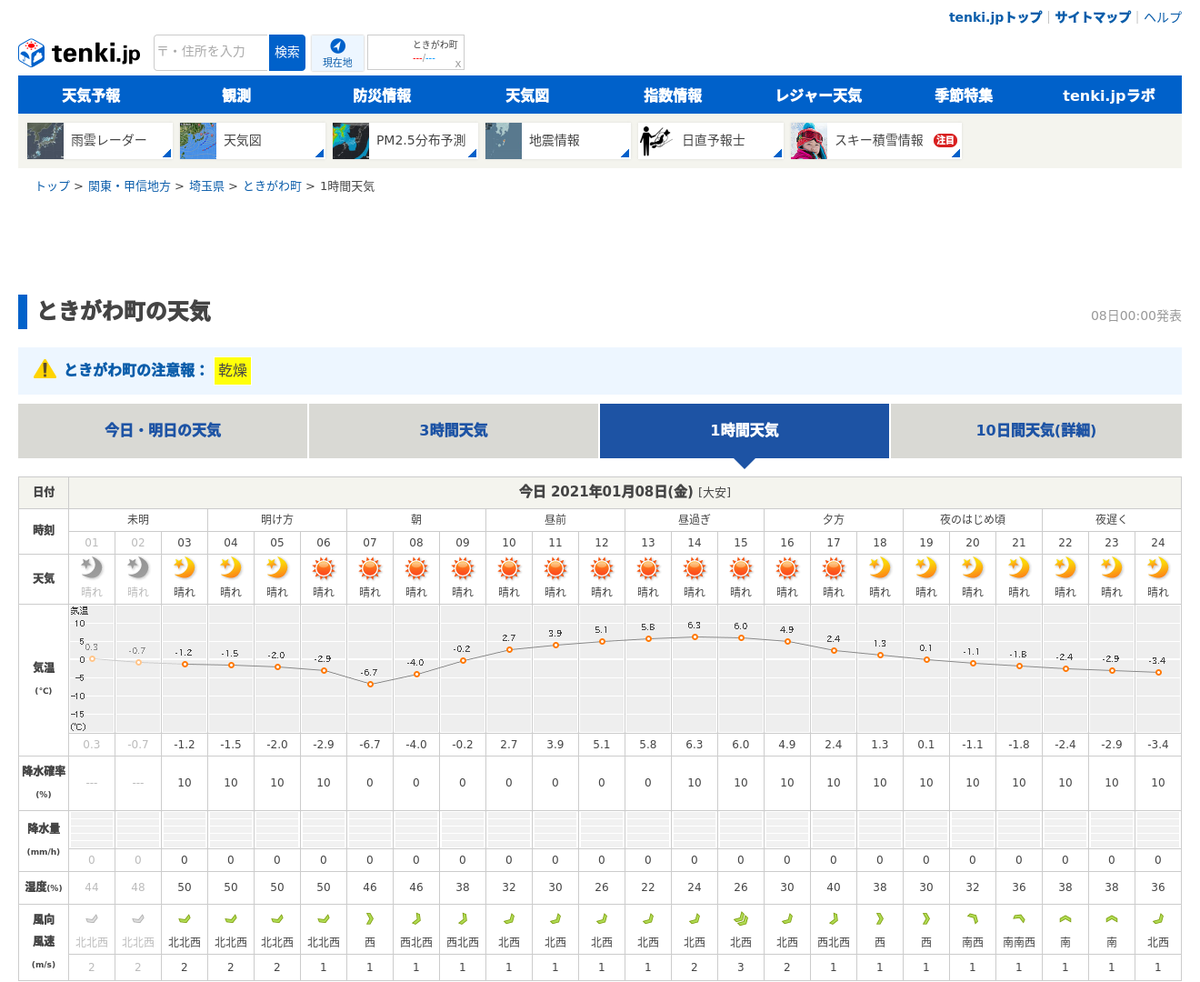This screenshot has height=982, width=1200.
Task: Click the 12時 sun weather icon
Action: click(601, 569)
